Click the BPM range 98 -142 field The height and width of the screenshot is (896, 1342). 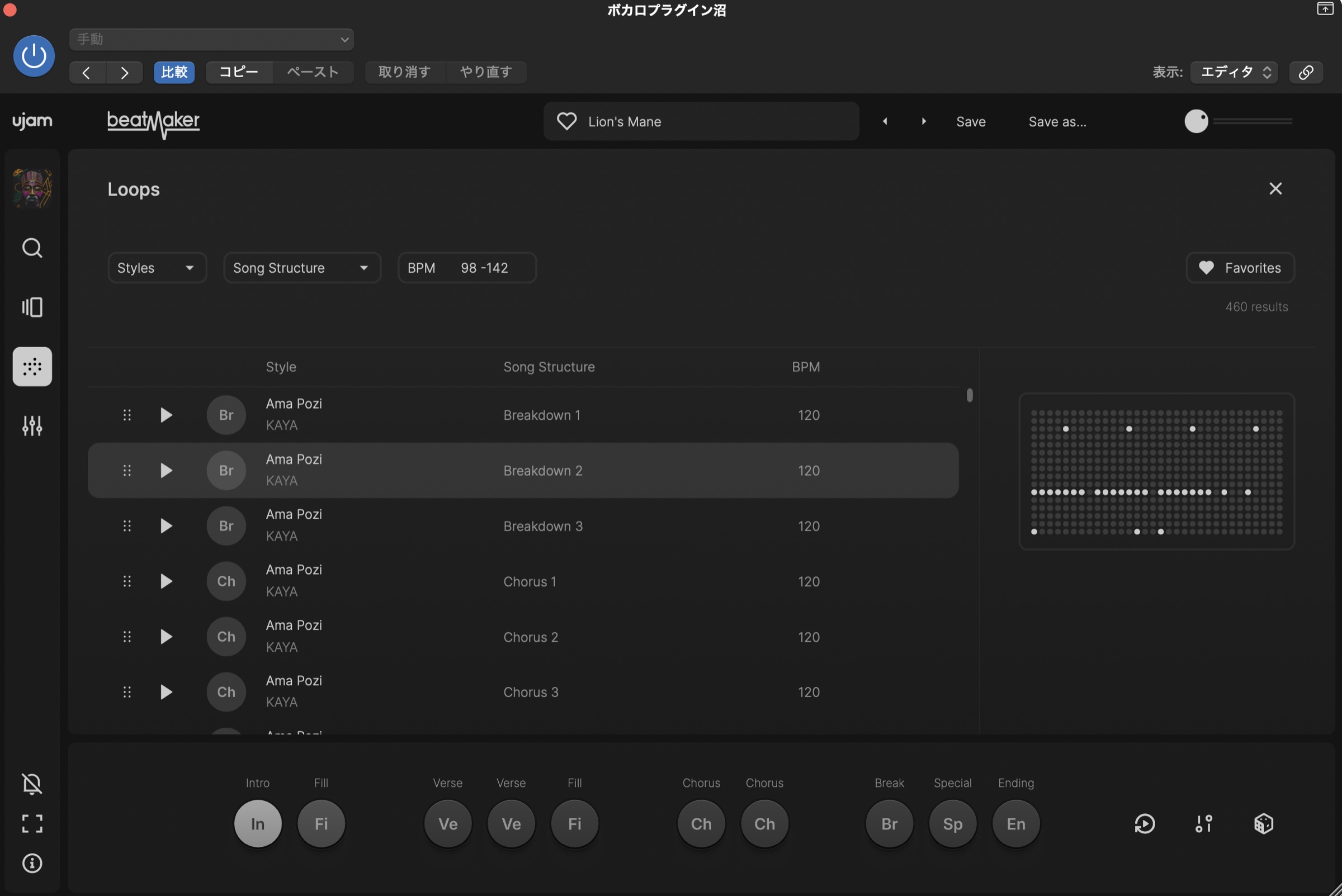pos(467,268)
